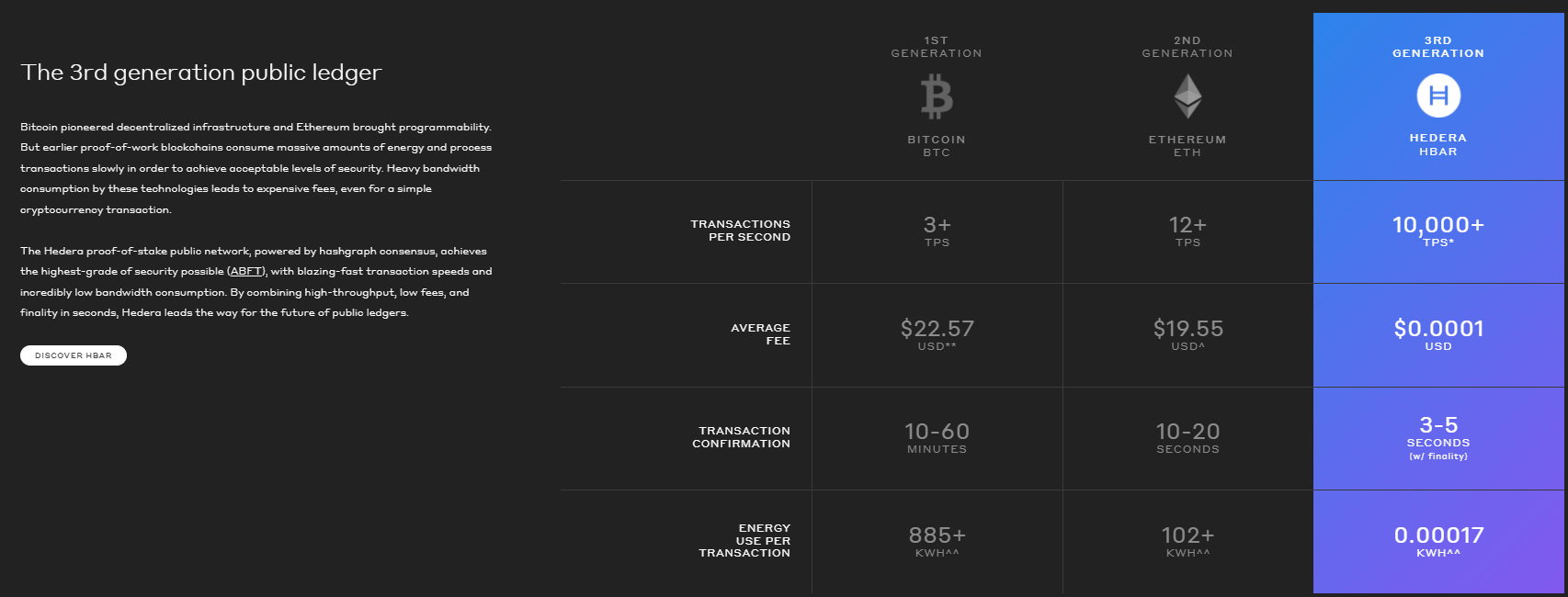Click the Transactions Per Second row label
Screen dimensions: 1568x597
point(741,231)
